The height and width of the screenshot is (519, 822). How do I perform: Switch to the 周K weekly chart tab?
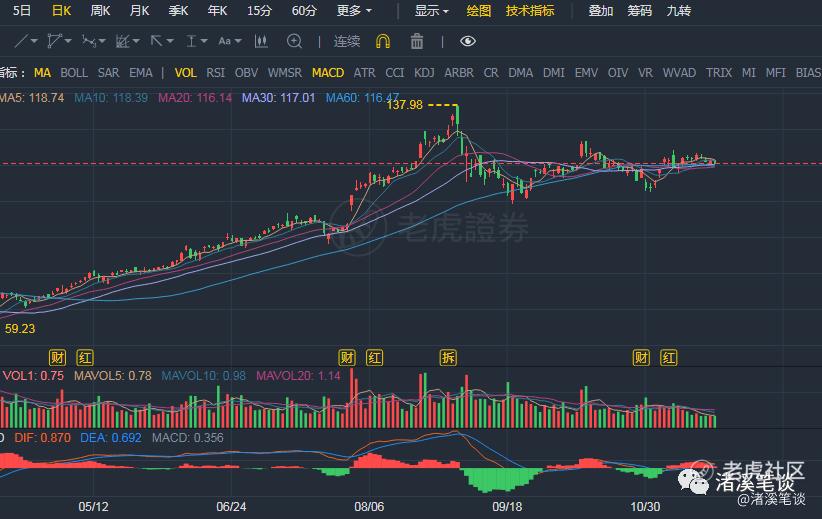tap(100, 10)
